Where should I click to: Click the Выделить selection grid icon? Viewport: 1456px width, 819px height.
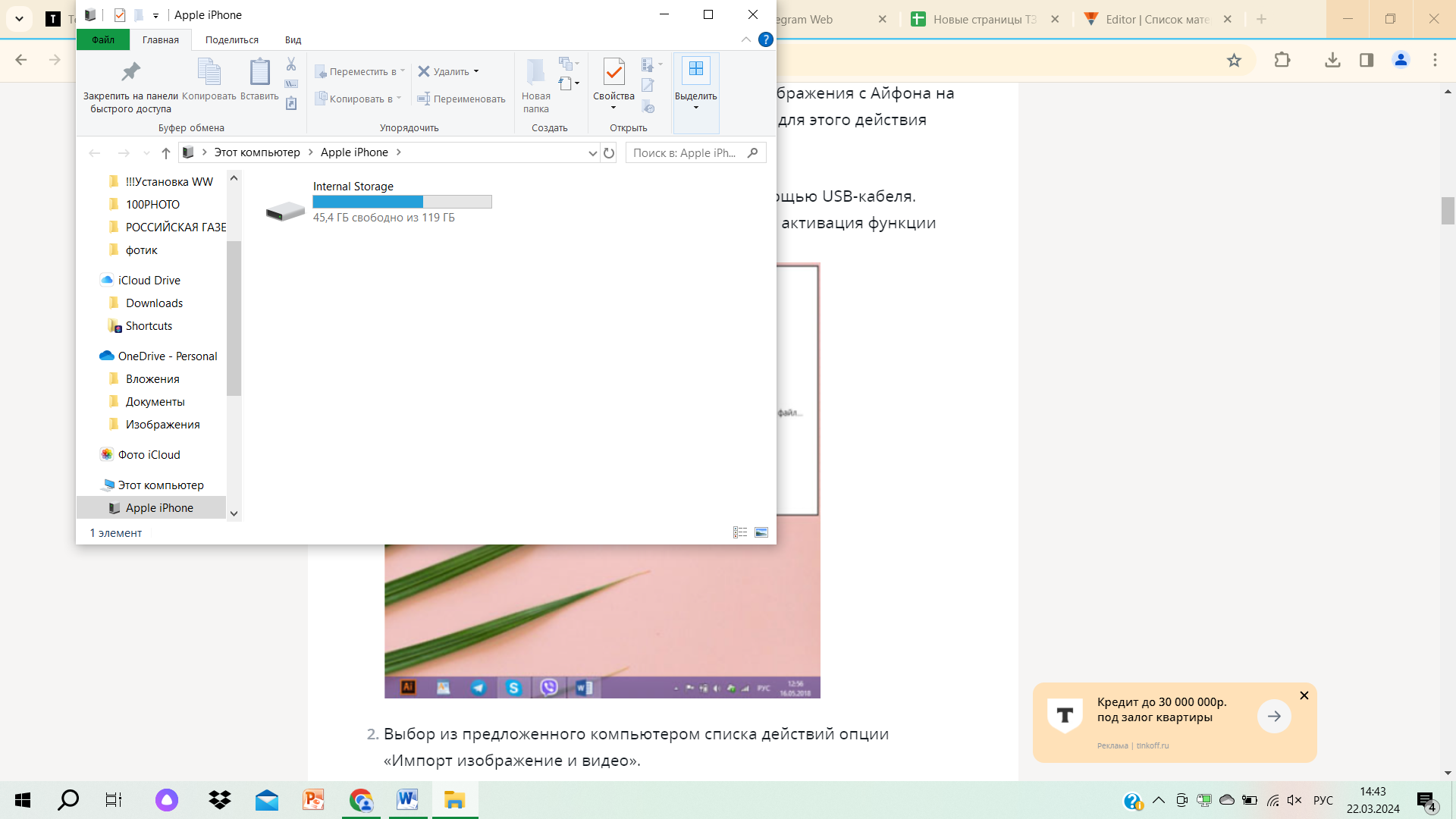[x=695, y=70]
